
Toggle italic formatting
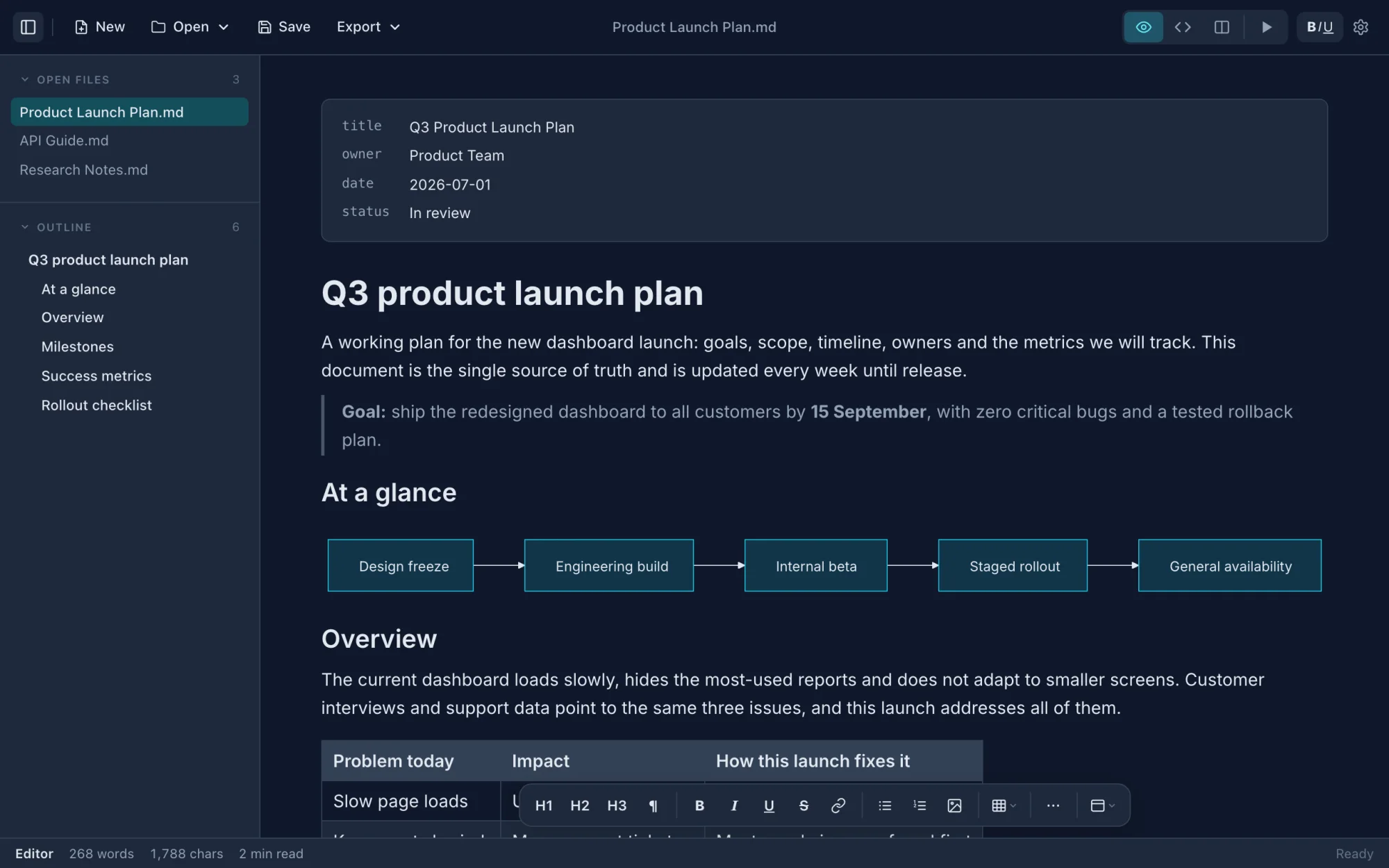[734, 806]
